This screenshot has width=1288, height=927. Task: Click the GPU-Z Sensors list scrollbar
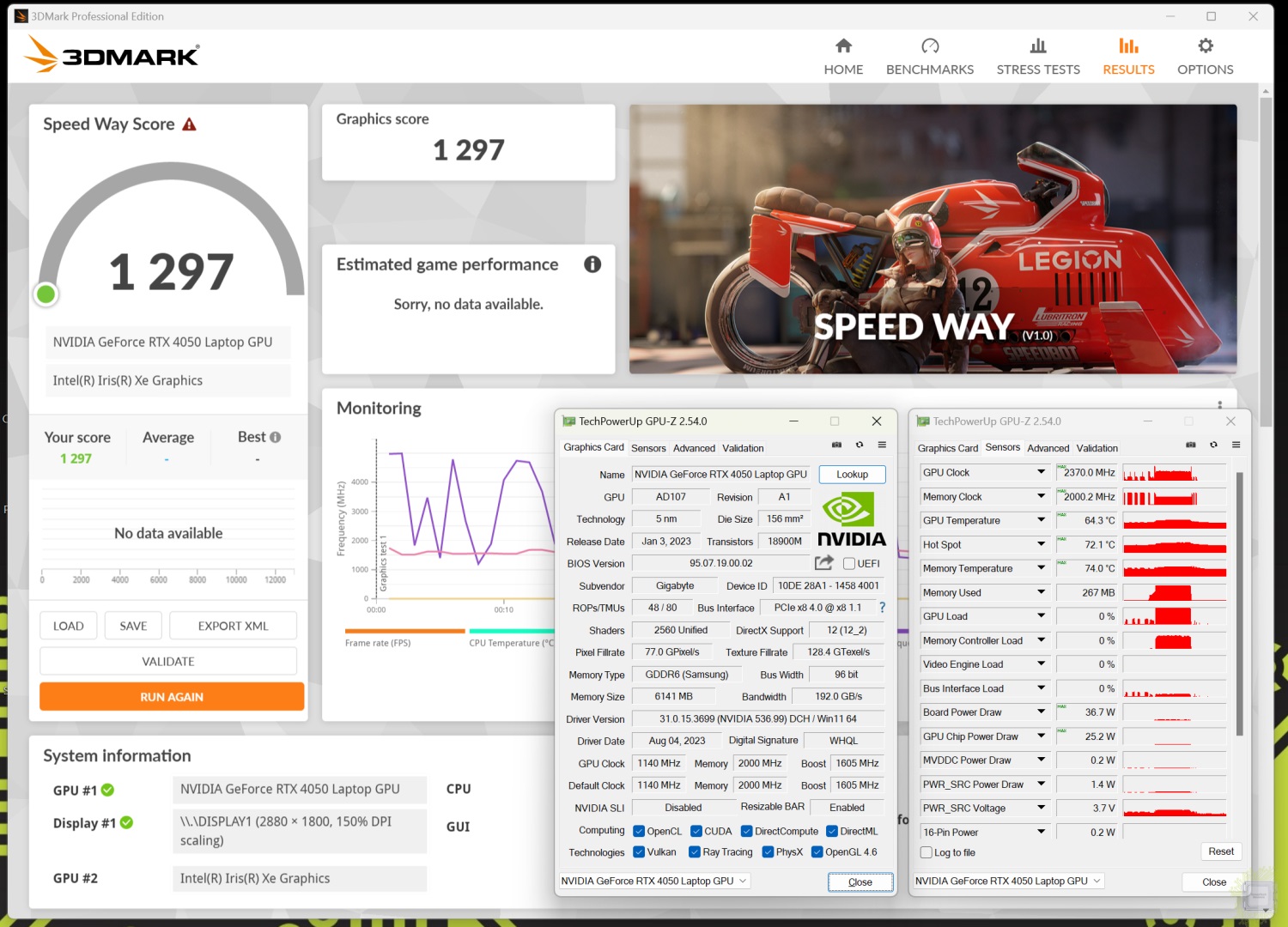[x=1239, y=603]
